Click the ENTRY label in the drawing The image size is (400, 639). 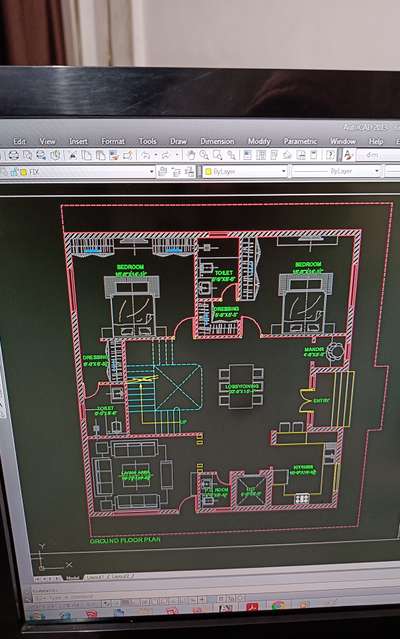[x=321, y=401]
